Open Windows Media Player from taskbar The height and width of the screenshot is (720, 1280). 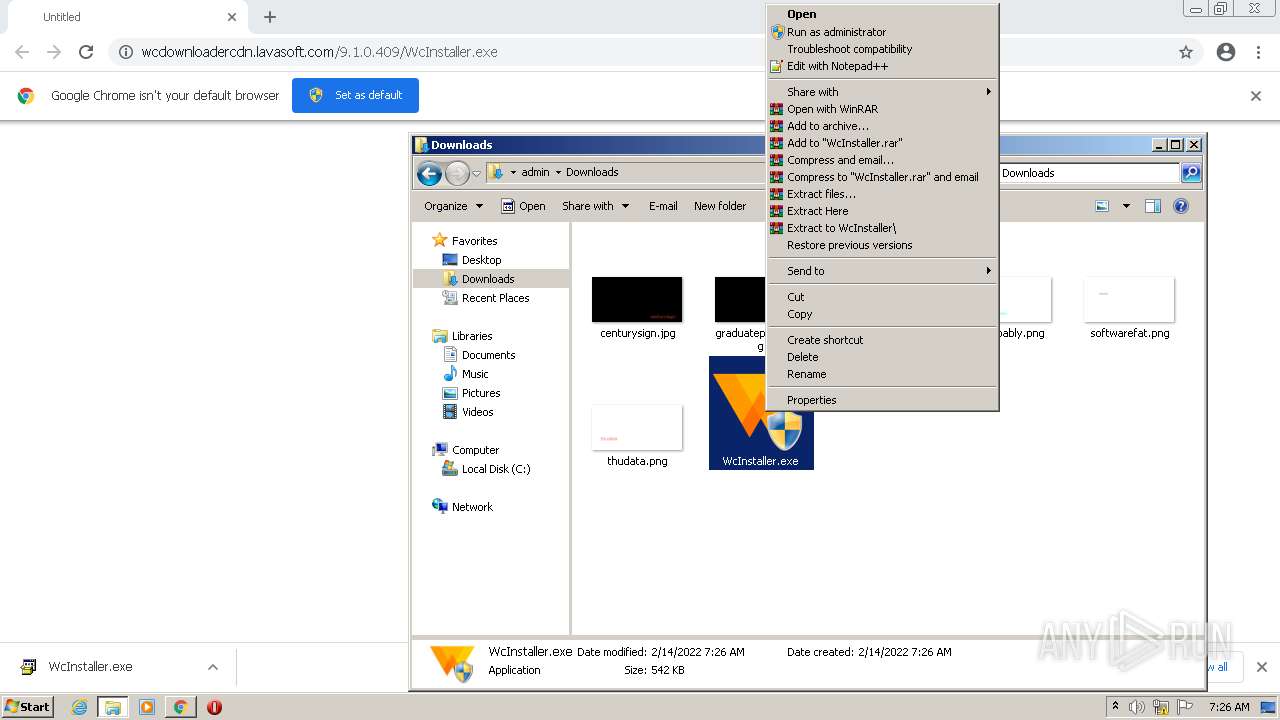(x=147, y=707)
